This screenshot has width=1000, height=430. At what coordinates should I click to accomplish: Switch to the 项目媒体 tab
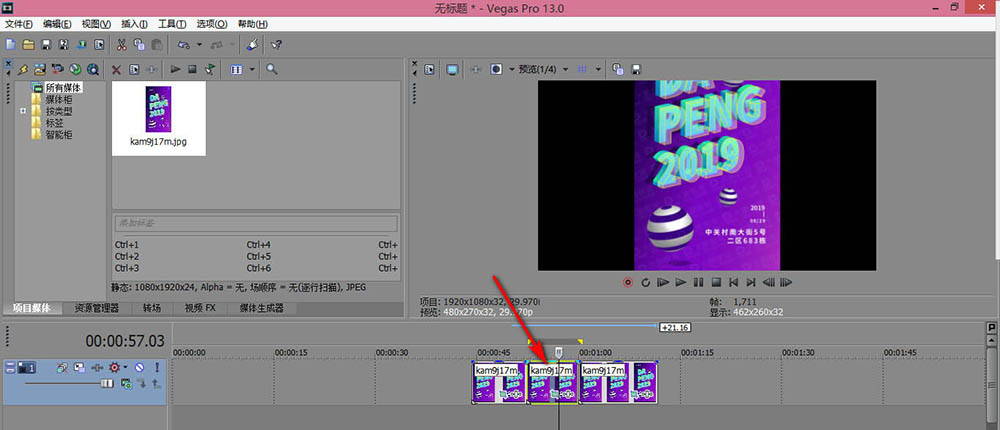pyautogui.click(x=31, y=308)
